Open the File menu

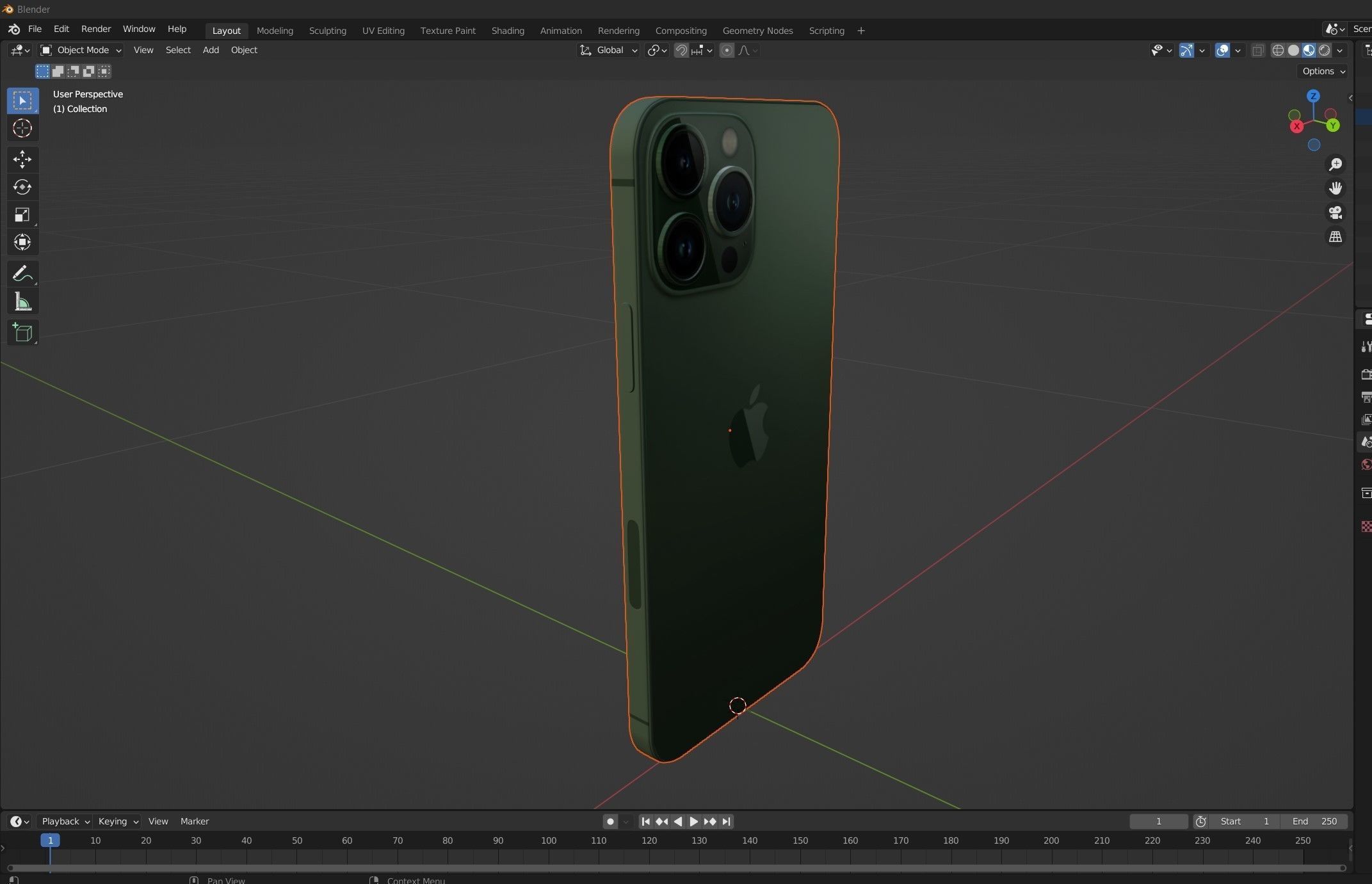(x=35, y=29)
